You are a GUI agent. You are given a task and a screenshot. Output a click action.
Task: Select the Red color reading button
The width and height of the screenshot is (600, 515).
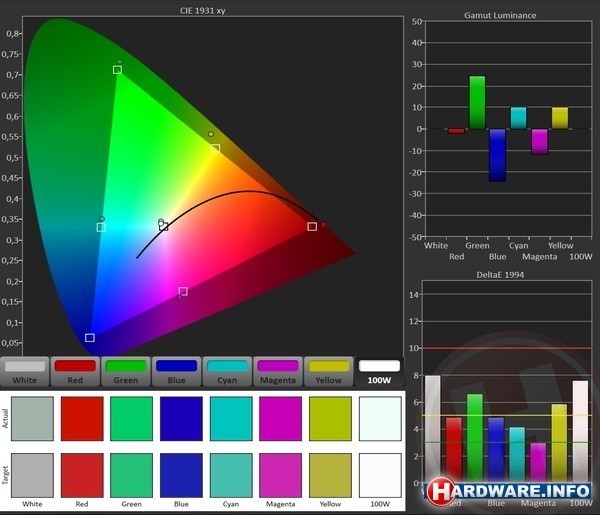(75, 371)
